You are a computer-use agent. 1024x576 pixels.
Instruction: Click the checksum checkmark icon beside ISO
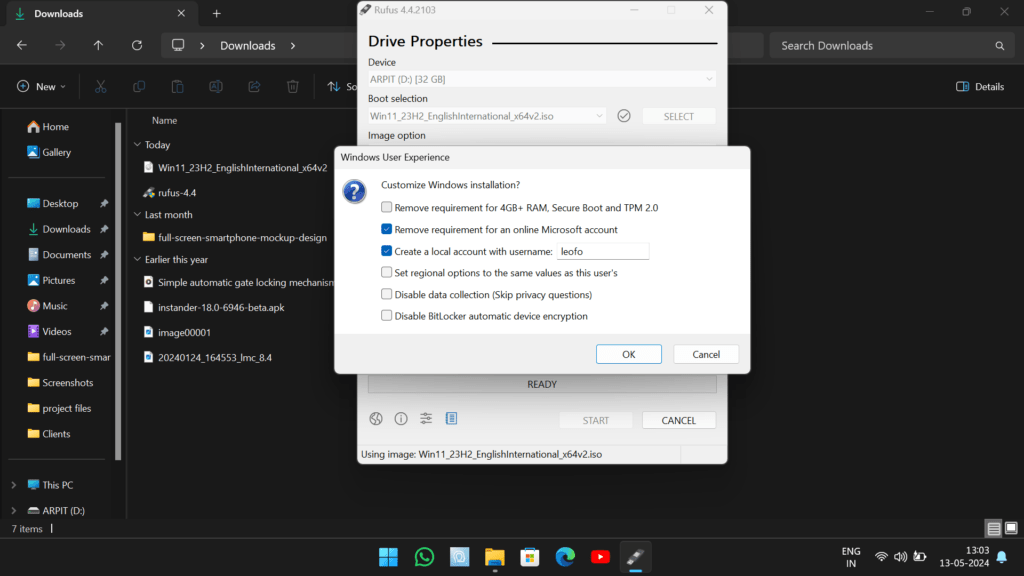tap(624, 116)
